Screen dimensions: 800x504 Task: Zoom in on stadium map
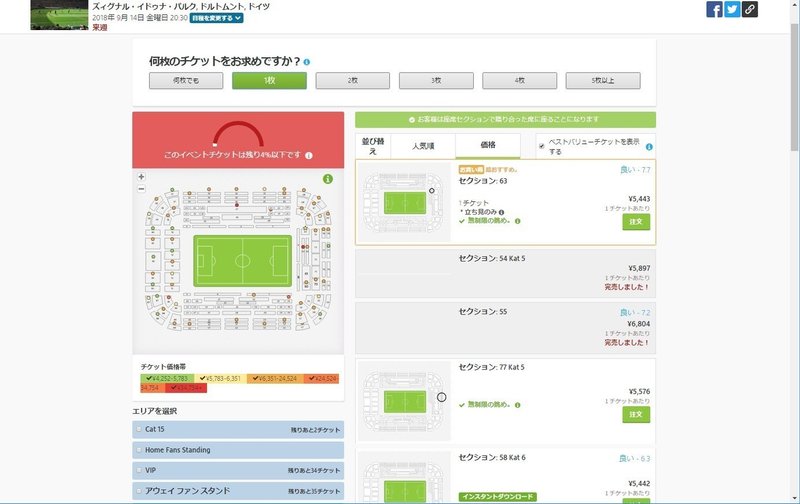point(141,177)
